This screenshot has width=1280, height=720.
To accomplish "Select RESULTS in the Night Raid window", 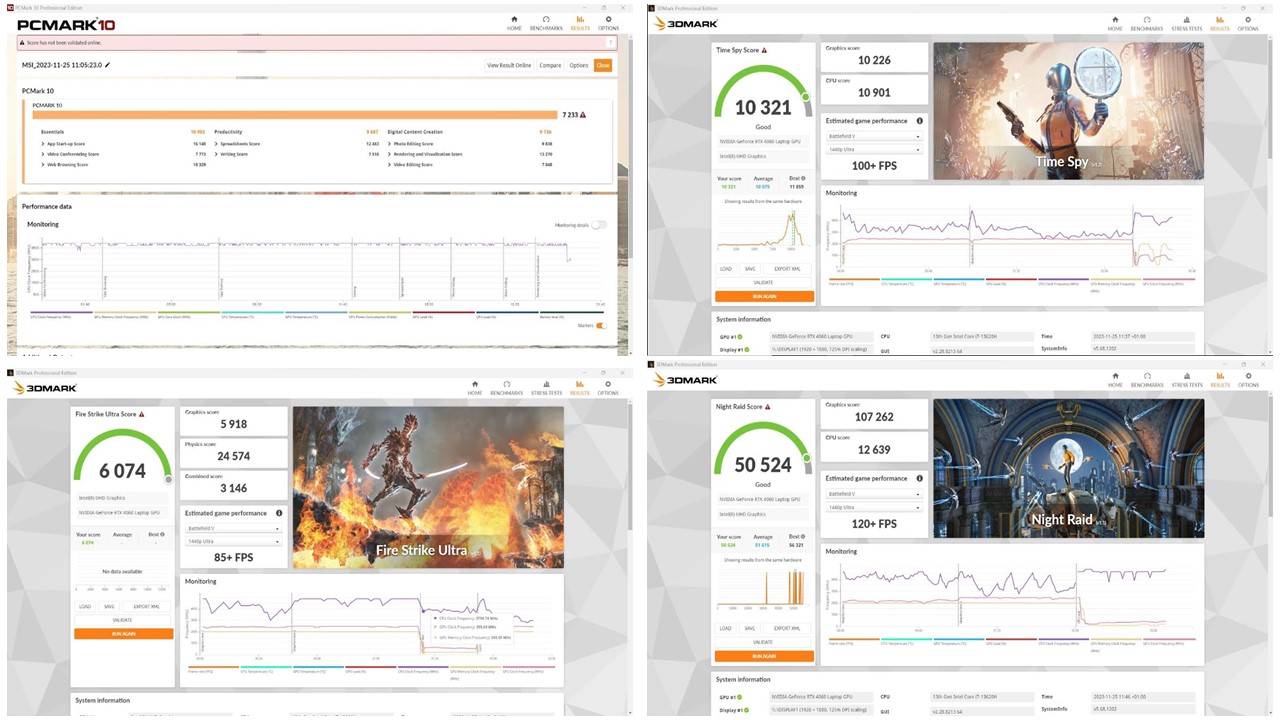I will [x=1220, y=380].
